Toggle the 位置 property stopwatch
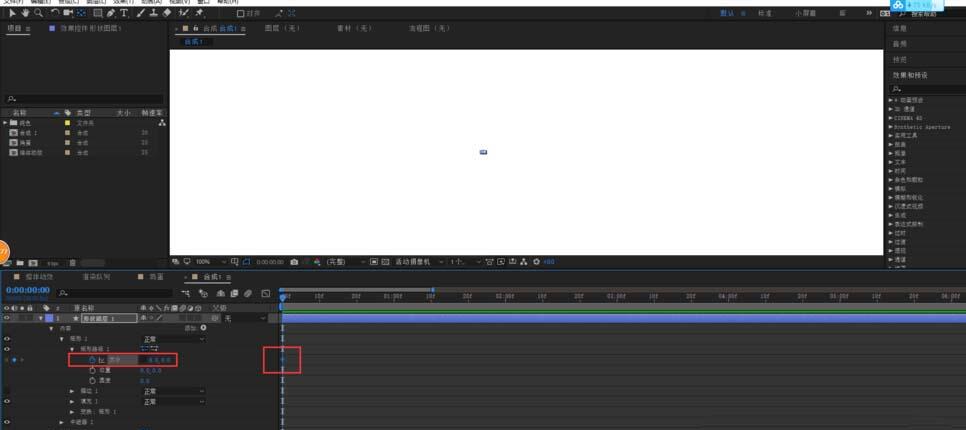This screenshot has height=430, width=966. 92,370
